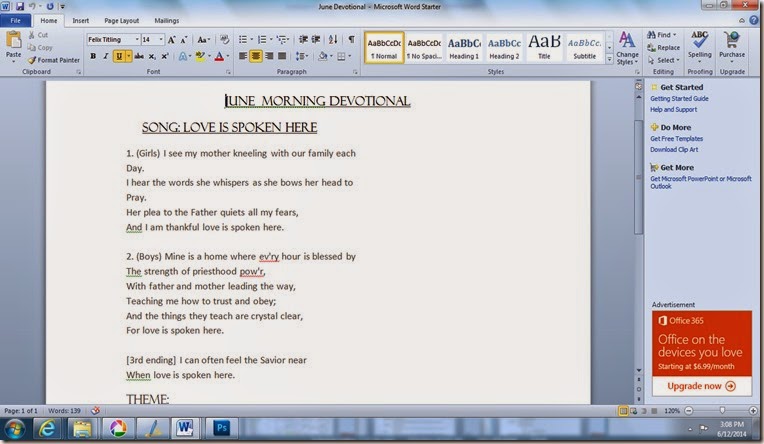Screen dimensions: 764x444
Task: Open the Help and Support link
Action: point(673,110)
